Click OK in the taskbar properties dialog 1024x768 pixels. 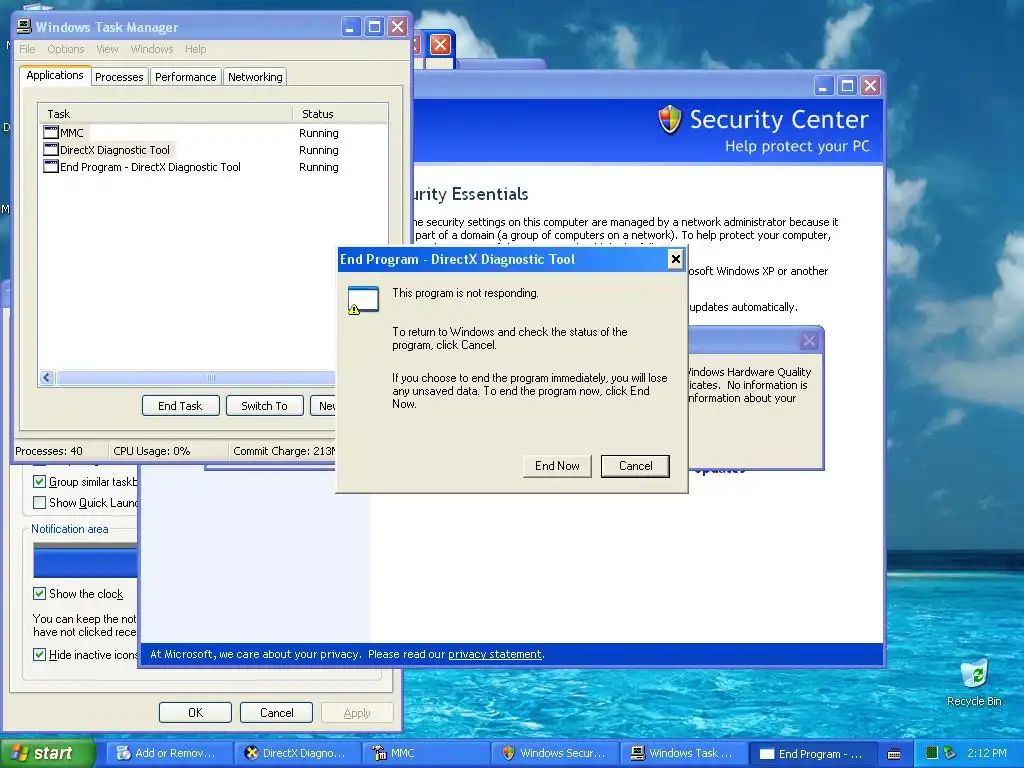pyautogui.click(x=195, y=712)
